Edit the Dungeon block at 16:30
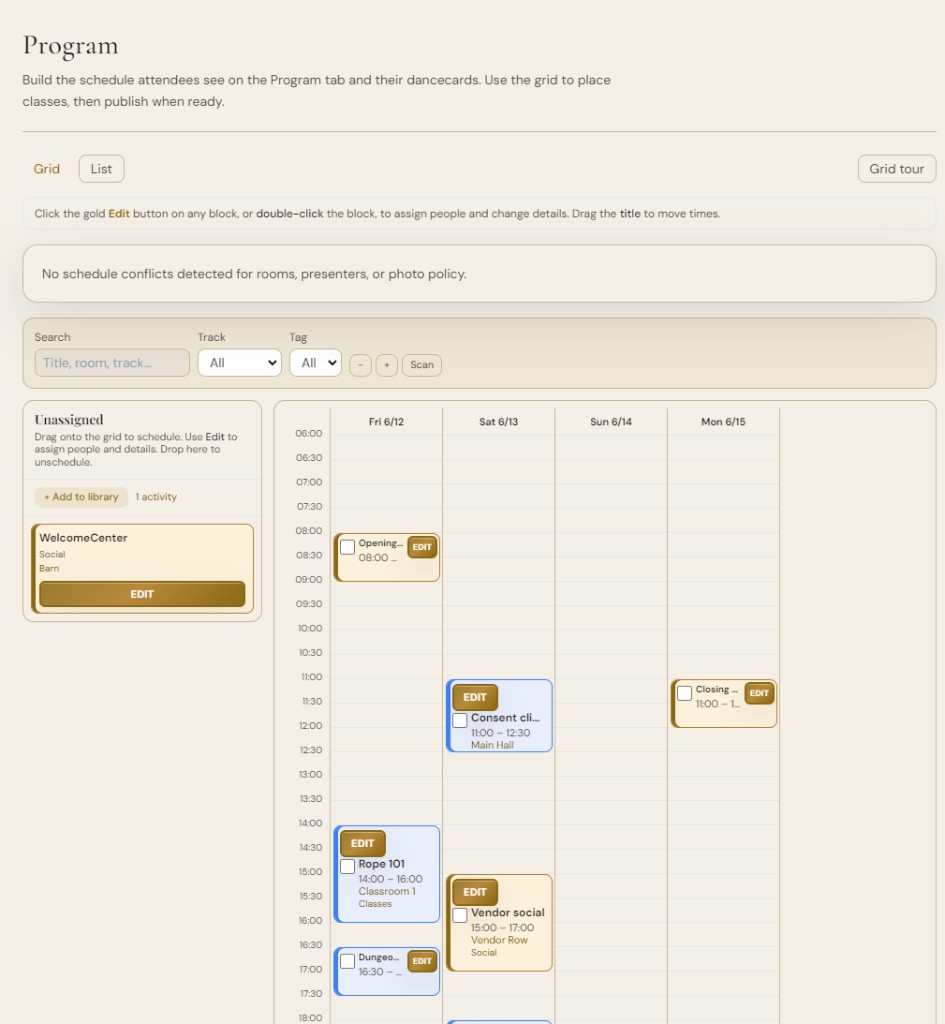Viewport: 945px width, 1024px height. point(422,961)
